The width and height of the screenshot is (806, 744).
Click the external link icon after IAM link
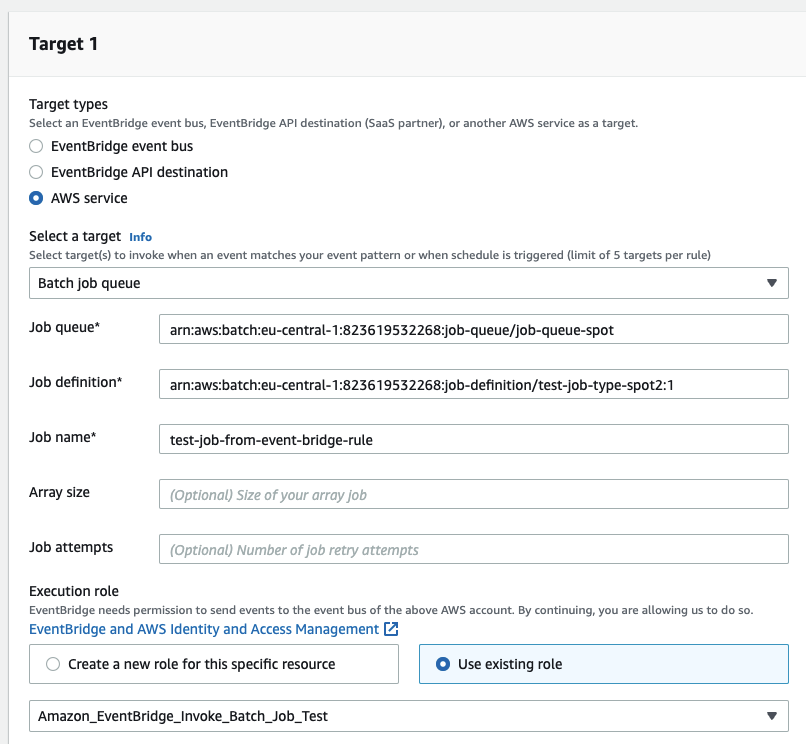pyautogui.click(x=392, y=629)
